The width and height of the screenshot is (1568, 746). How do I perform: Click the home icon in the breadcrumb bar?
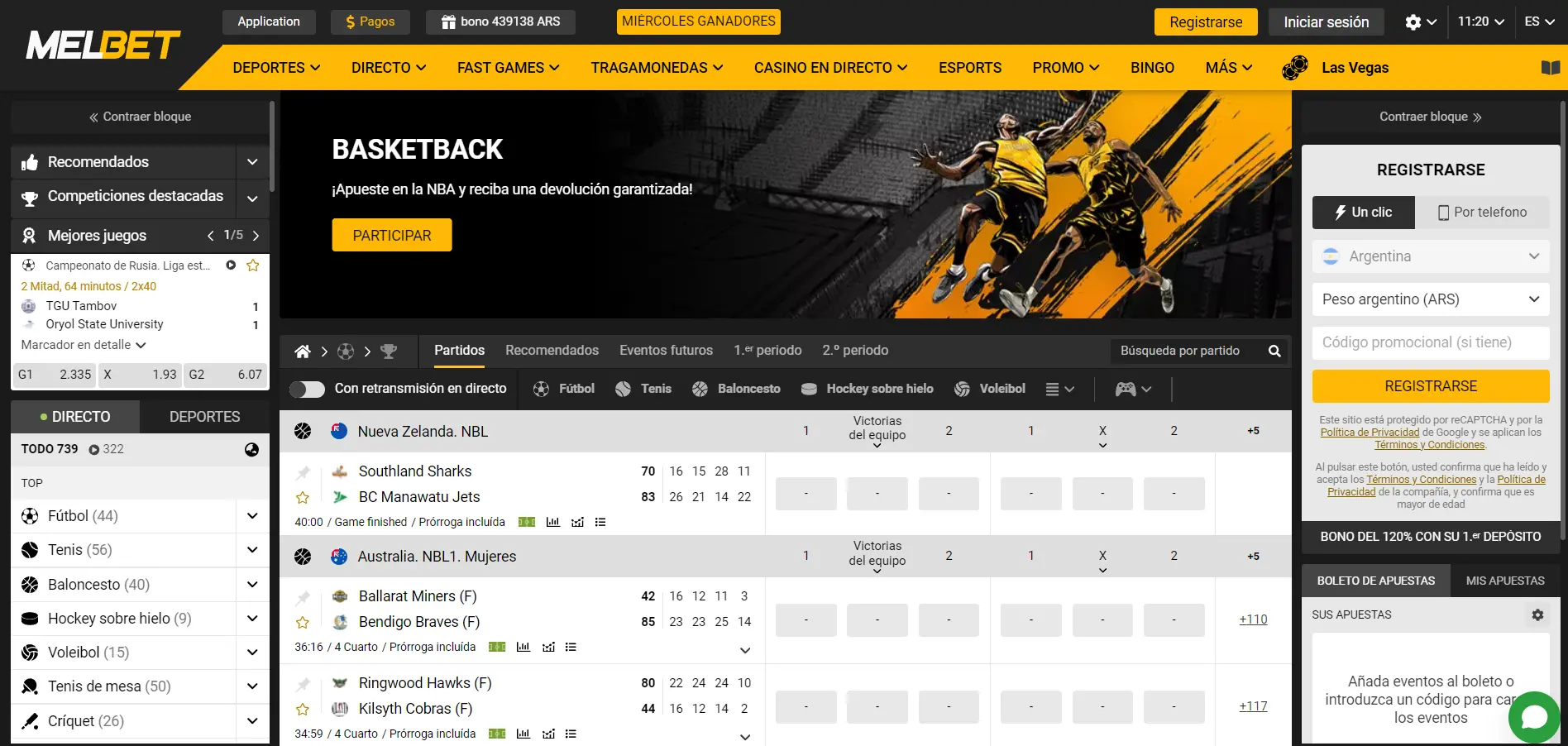coord(303,351)
